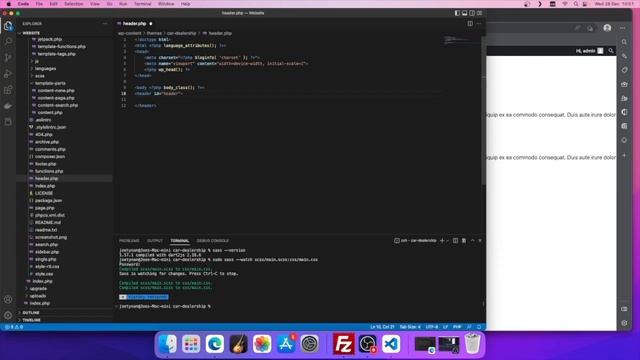This screenshot has height=360, width=640.
Task: Select the header.php editor tab
Action: click(135, 24)
